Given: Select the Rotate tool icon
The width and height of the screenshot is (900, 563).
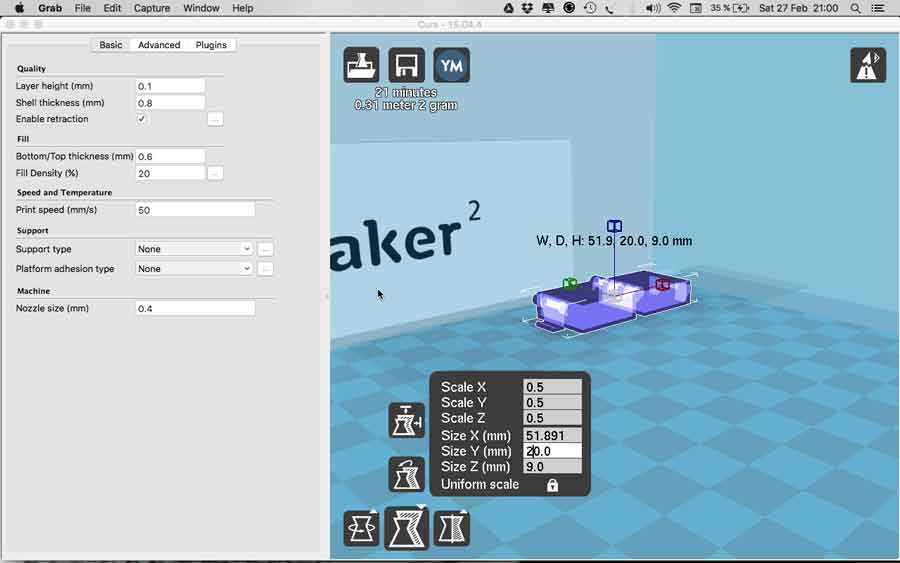Looking at the screenshot, I should [x=361, y=529].
